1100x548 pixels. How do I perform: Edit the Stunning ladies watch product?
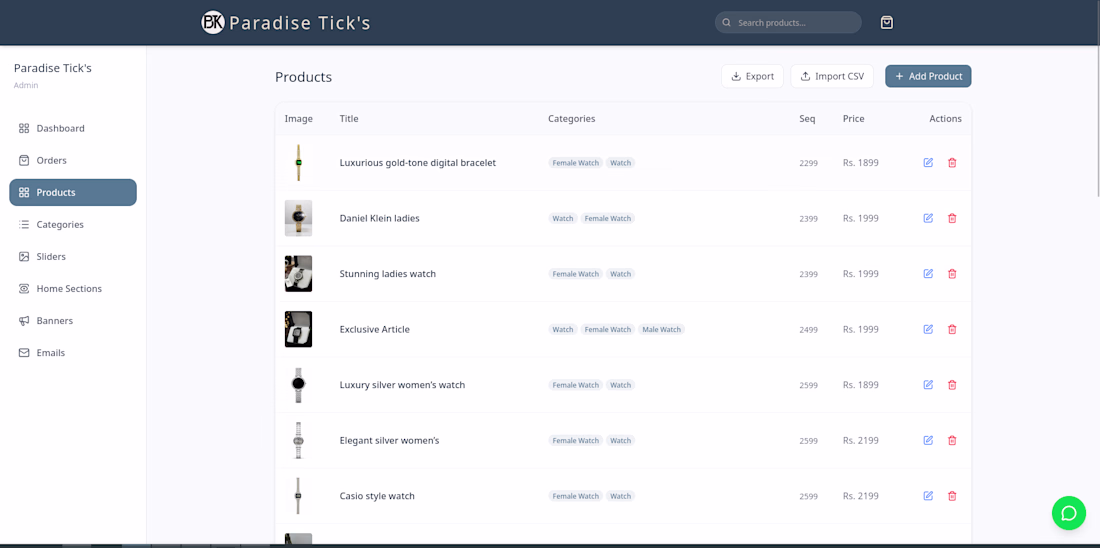(928, 274)
